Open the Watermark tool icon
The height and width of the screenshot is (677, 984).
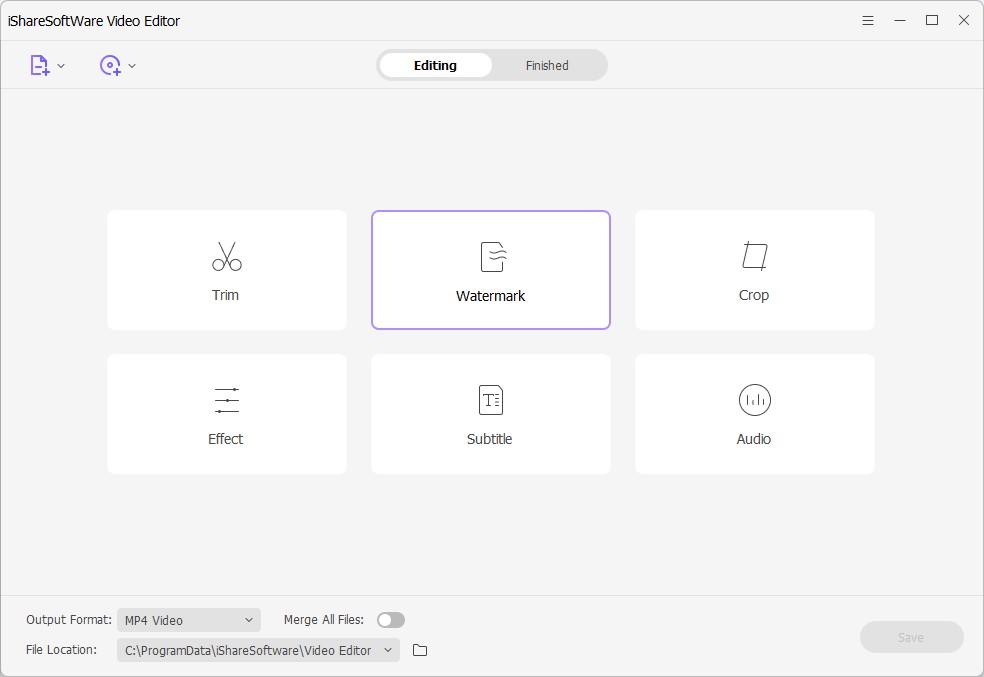coord(491,257)
